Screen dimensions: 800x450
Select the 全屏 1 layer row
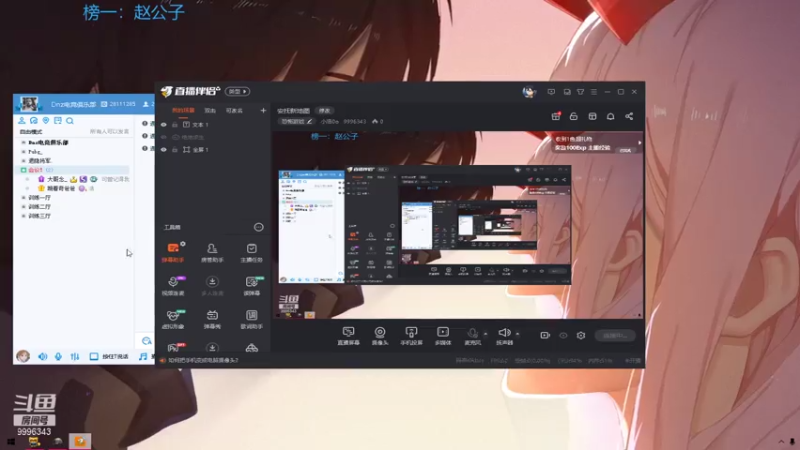(213, 149)
